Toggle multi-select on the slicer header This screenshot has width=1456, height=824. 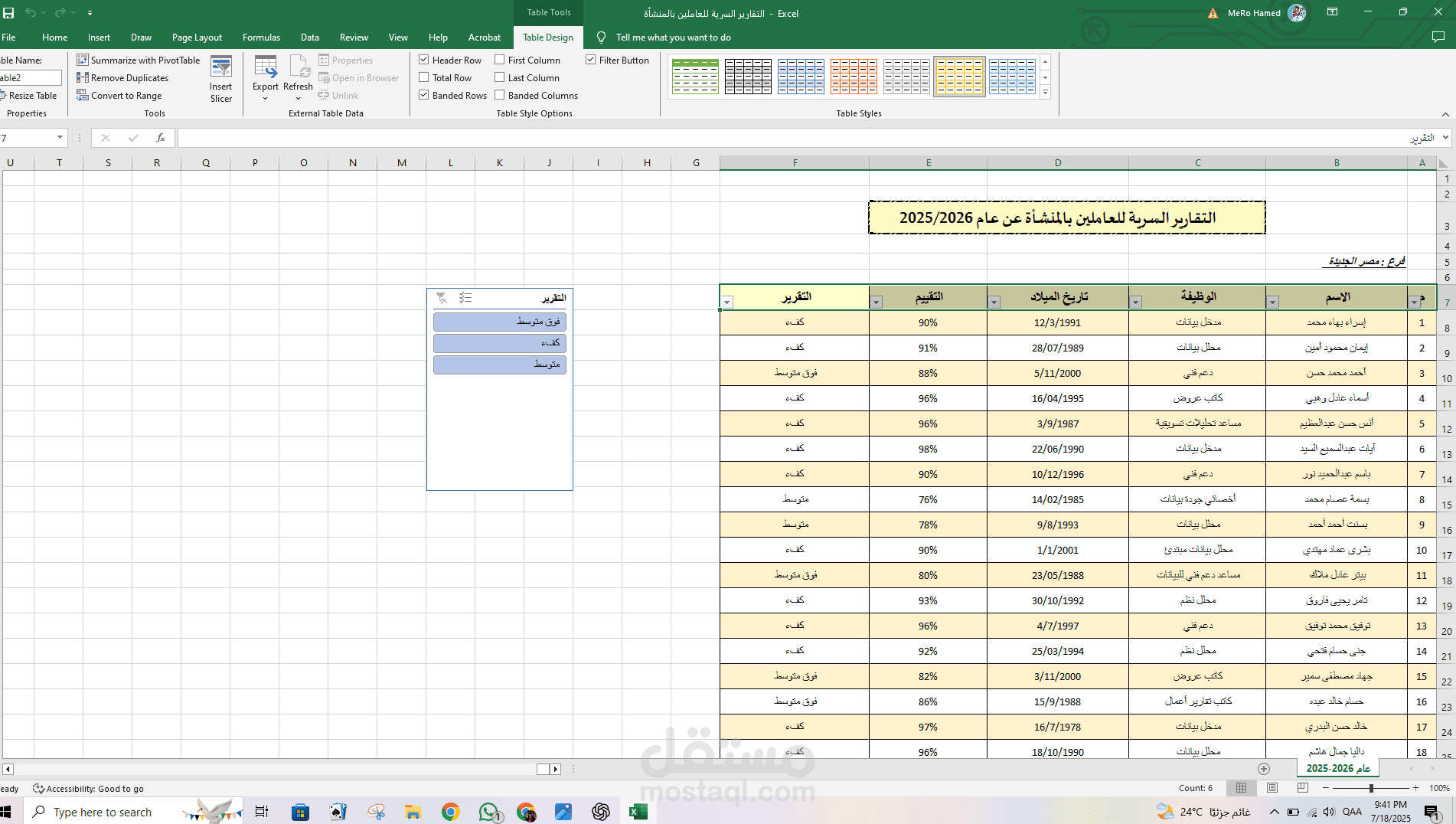(465, 298)
